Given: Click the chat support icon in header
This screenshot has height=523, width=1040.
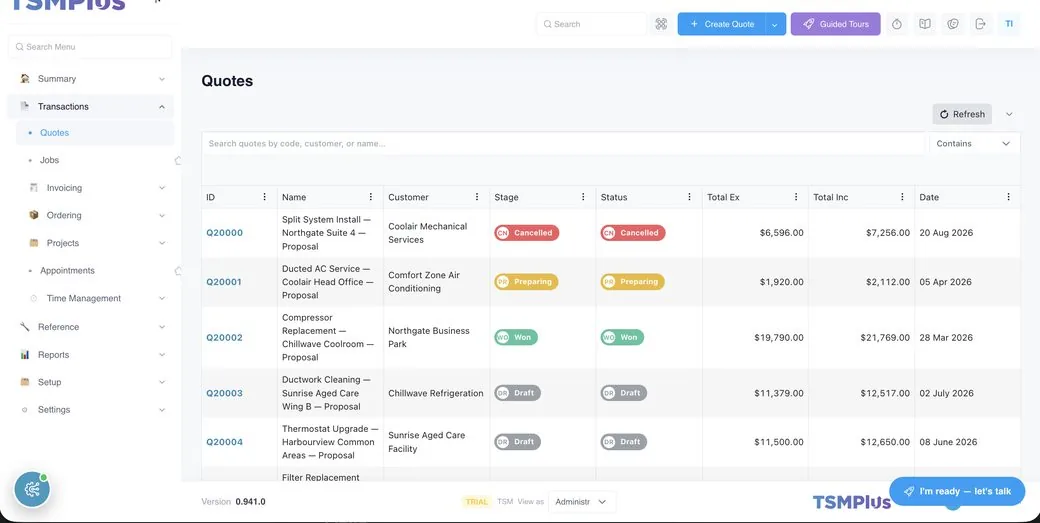Looking at the screenshot, I should click(x=953, y=24).
